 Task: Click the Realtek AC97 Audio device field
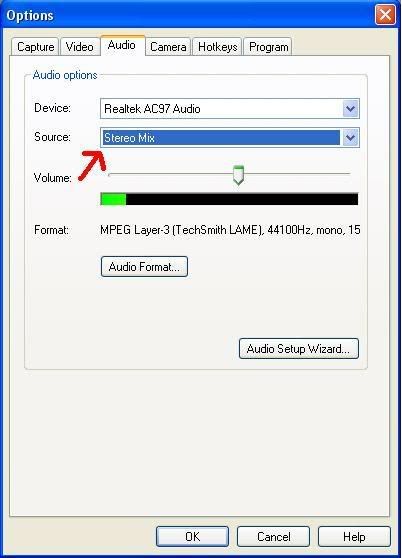(x=230, y=109)
